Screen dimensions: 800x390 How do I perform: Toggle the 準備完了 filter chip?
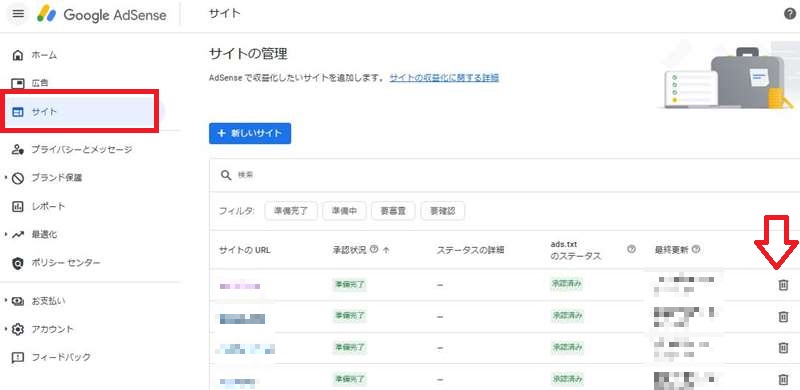pos(291,211)
